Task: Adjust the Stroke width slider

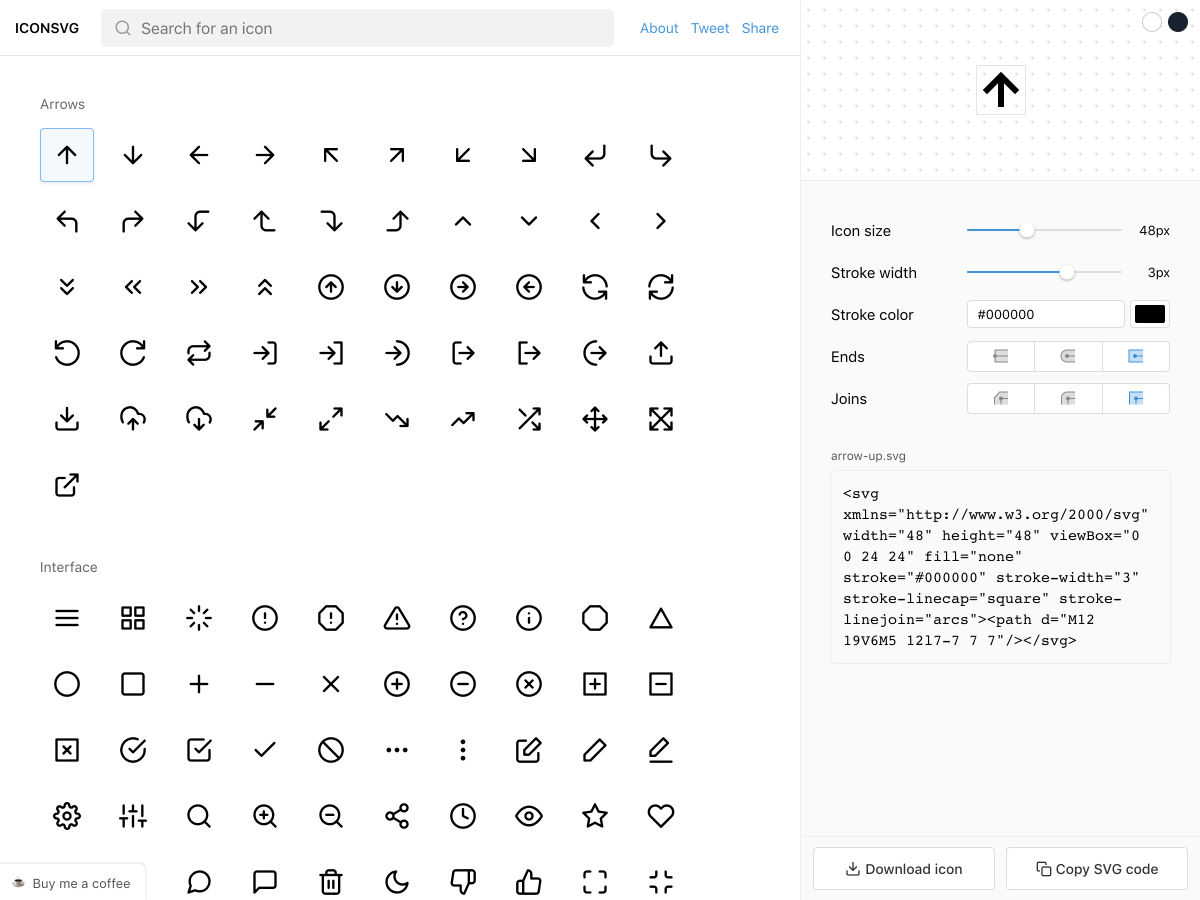Action: coord(1044,272)
